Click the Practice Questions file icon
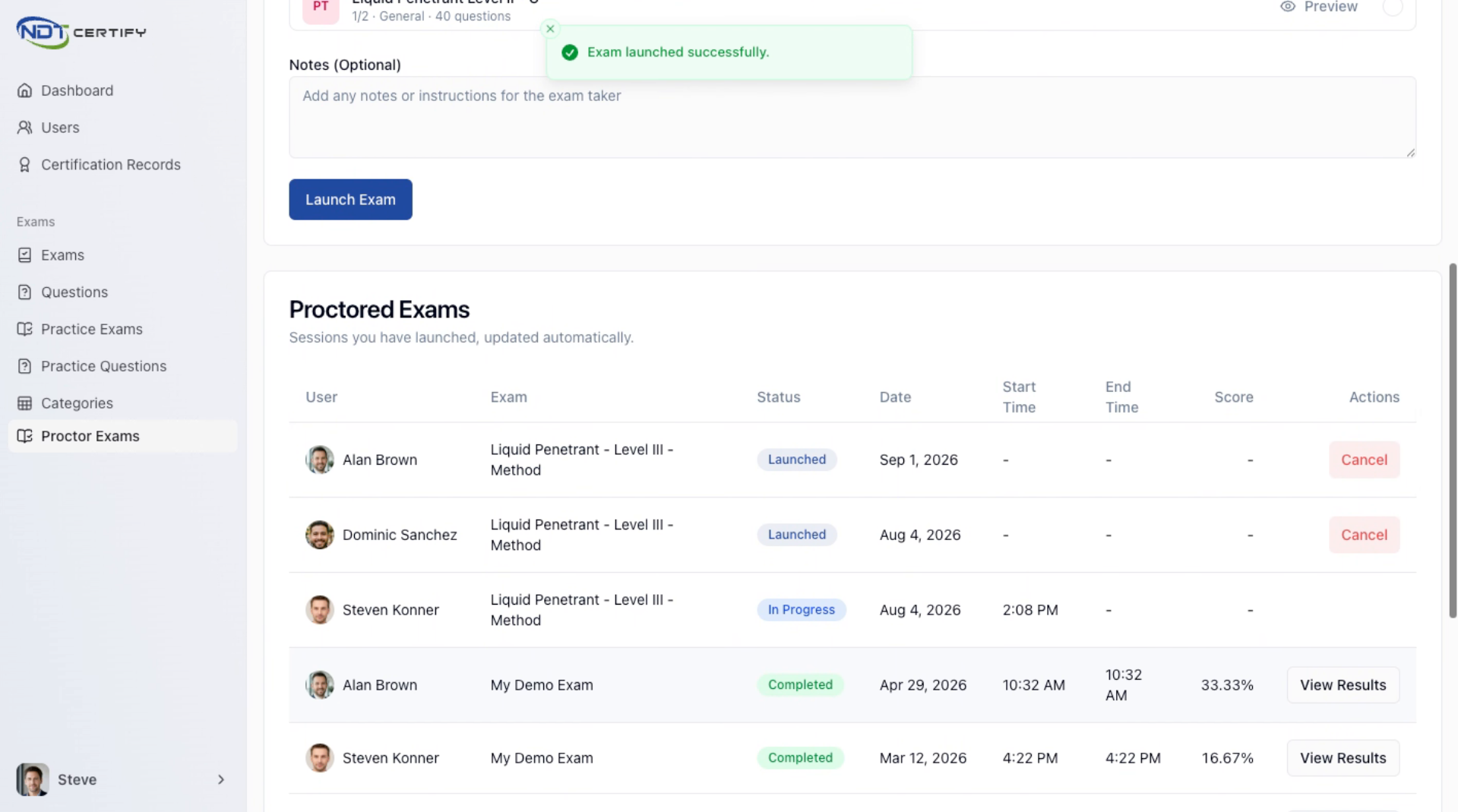This screenshot has width=1458, height=812. [25, 366]
